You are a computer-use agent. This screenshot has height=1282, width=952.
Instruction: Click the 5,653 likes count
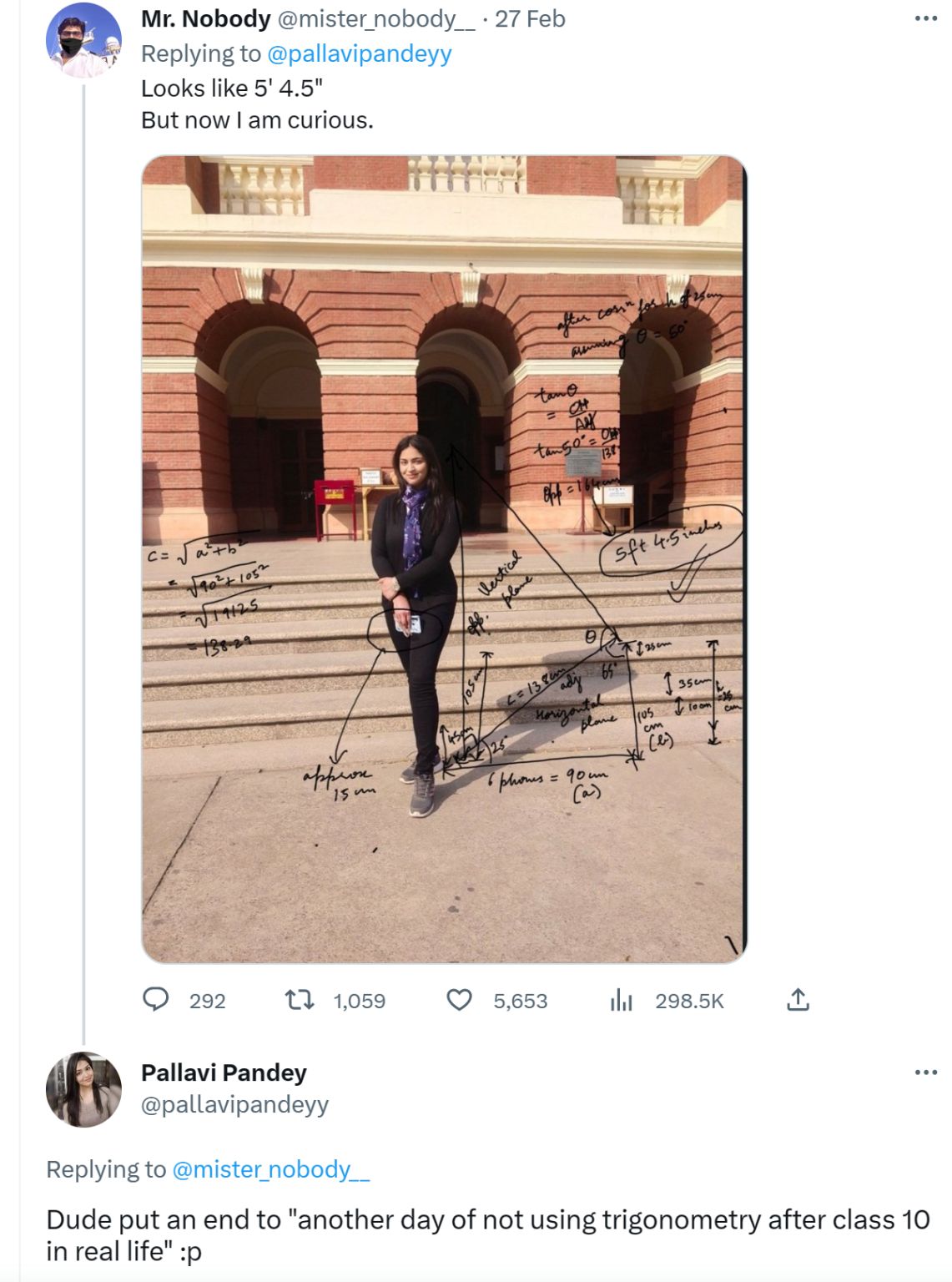coord(521,1001)
